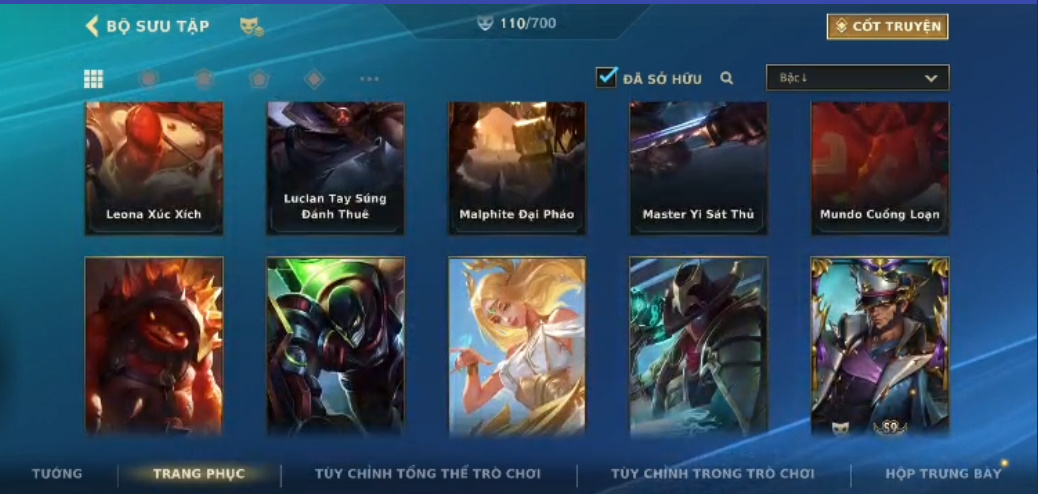Screen dimensions: 1038x494
Task: Open Tùy Chỉnh Trong Trò Chơi tab
Action: click(x=712, y=473)
